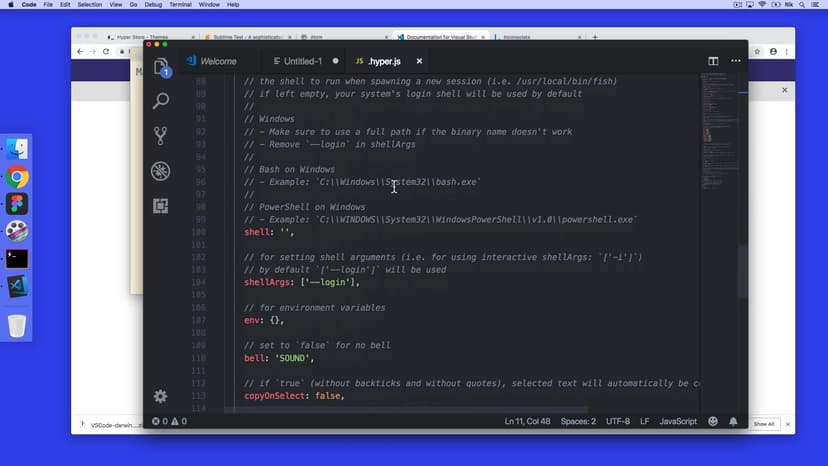Viewport: 828px width, 466px height.
Task: Change indentation via Spaces: 2
Action: 578,422
